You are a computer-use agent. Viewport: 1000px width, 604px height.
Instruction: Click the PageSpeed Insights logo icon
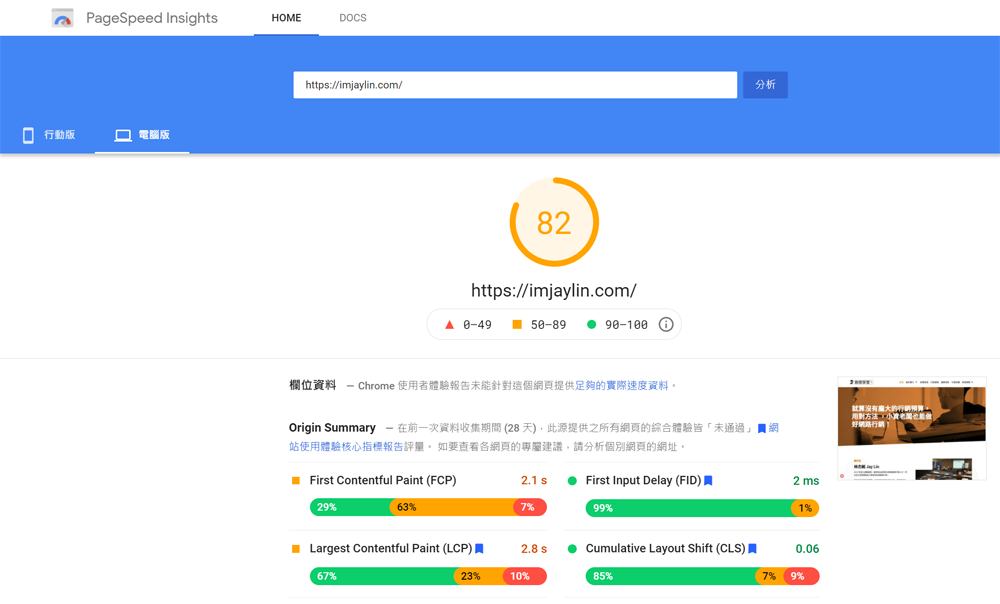62,18
